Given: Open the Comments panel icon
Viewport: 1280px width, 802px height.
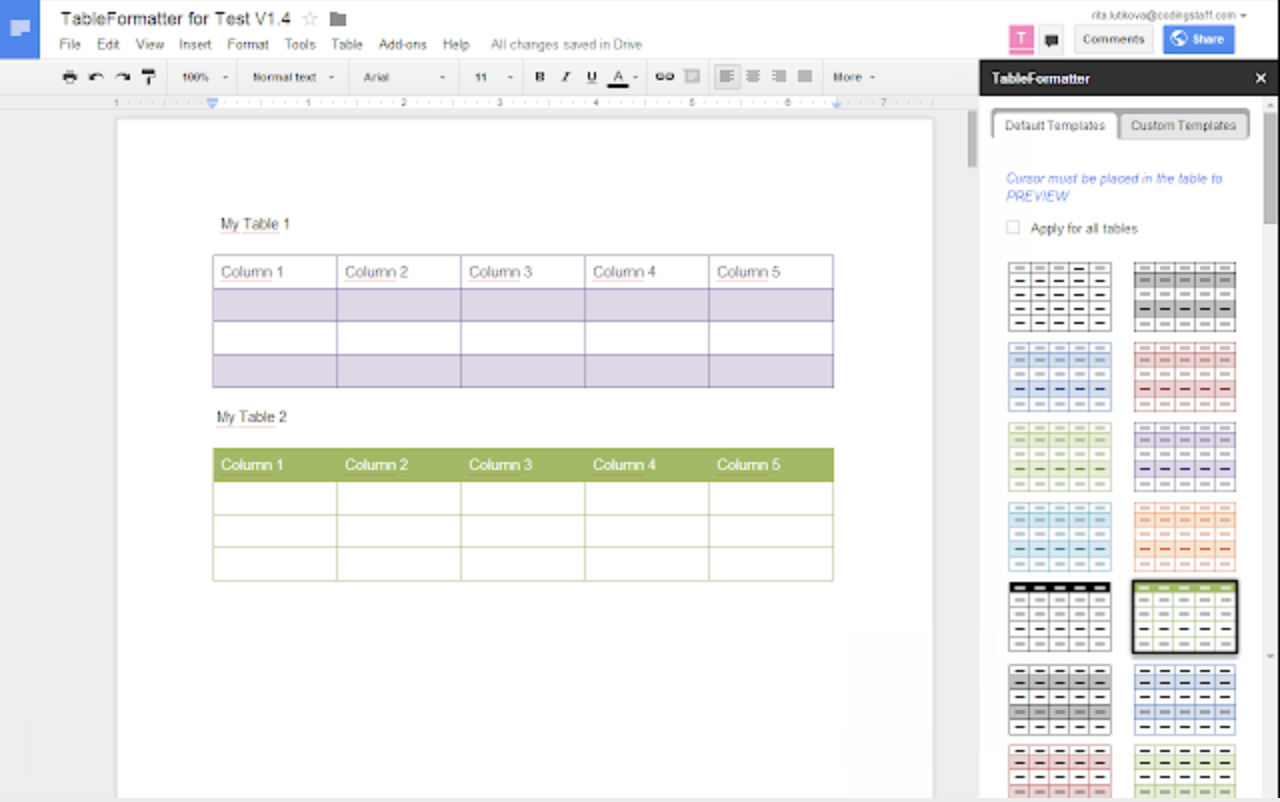Looking at the screenshot, I should (x=1051, y=38).
